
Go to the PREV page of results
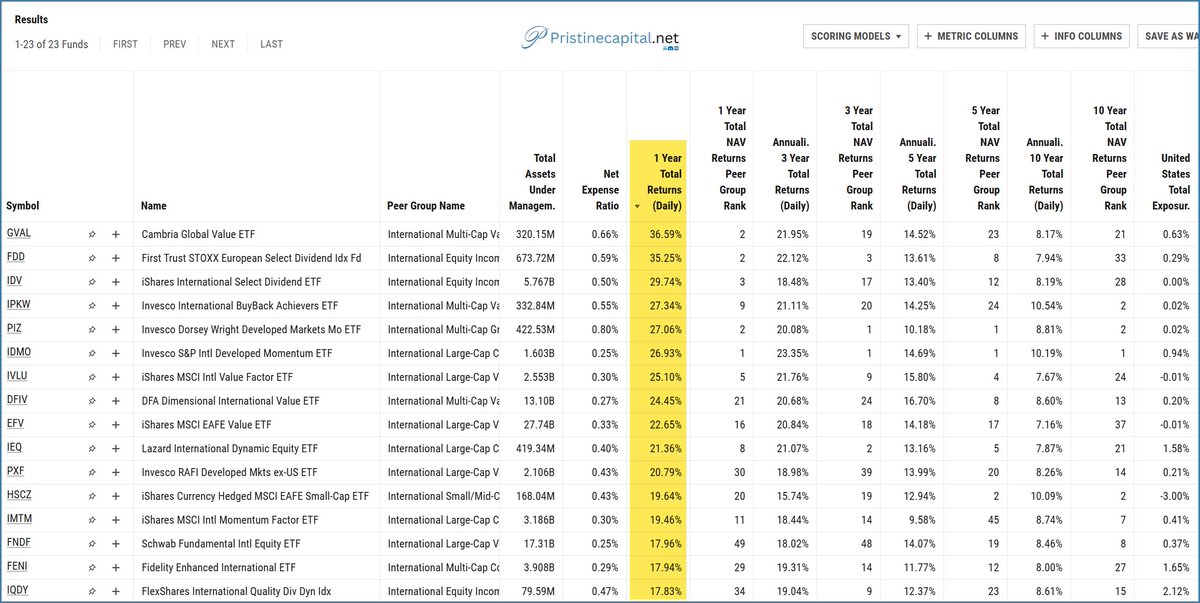(x=175, y=44)
